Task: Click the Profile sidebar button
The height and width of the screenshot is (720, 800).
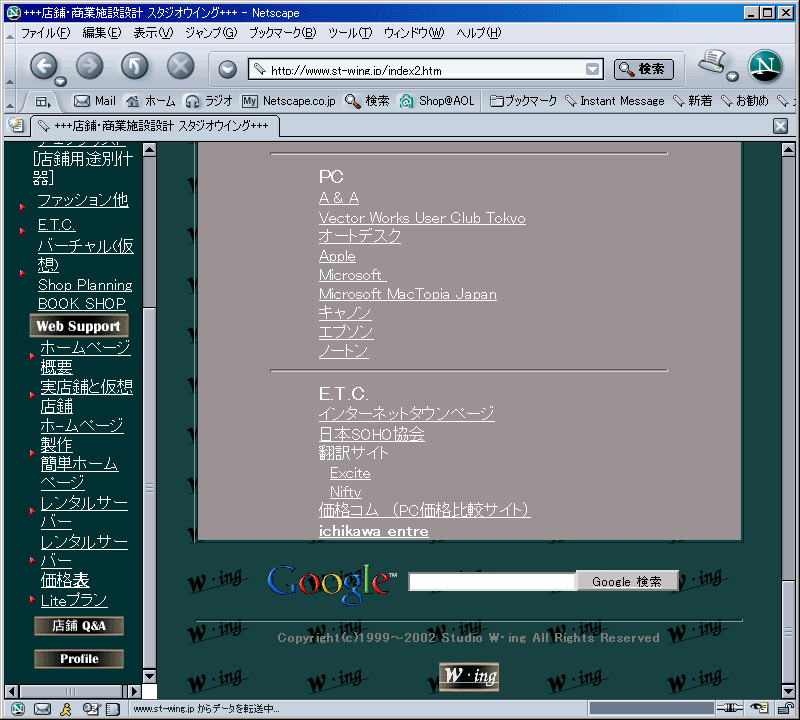Action: [79, 659]
